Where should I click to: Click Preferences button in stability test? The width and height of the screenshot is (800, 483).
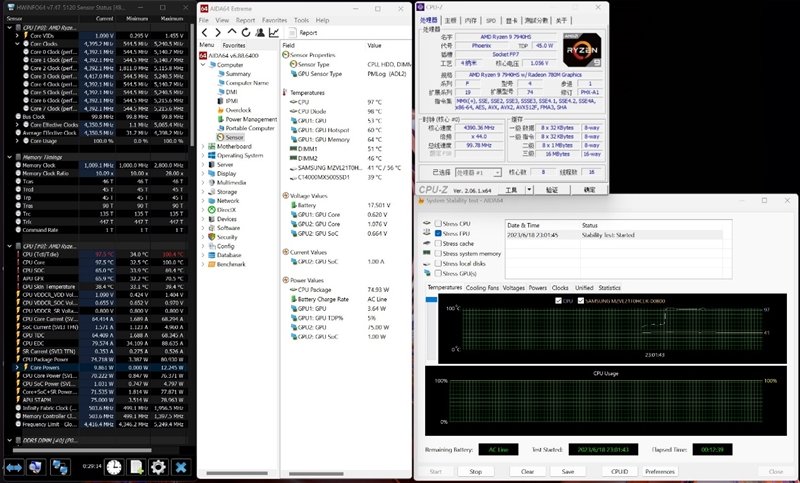pos(659,471)
